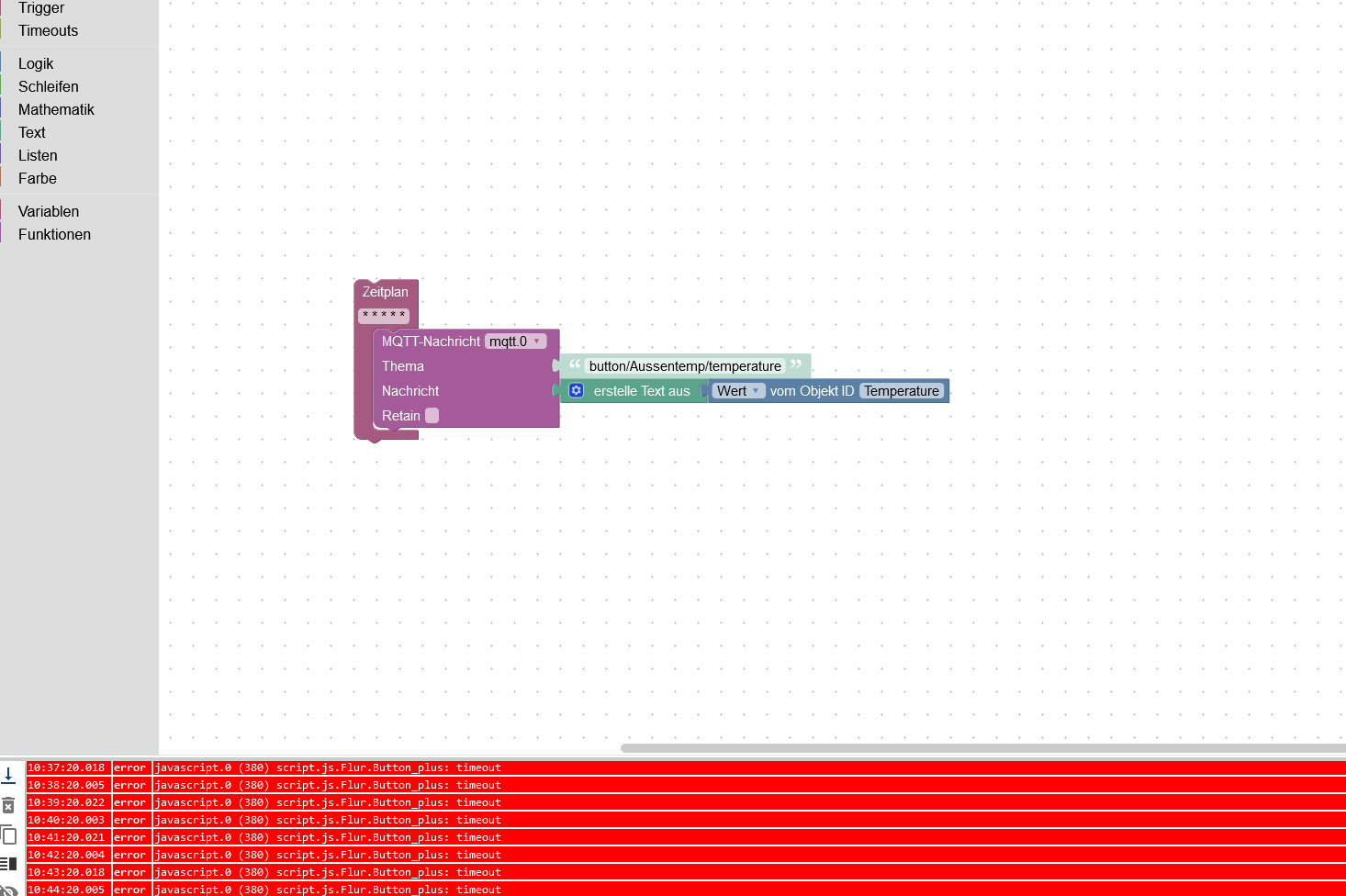Click the 'vom Objekt ID' block text

pyautogui.click(x=812, y=390)
